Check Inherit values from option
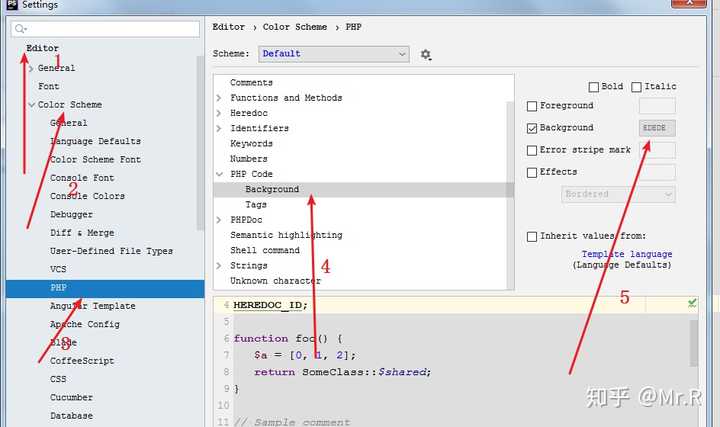 (532, 236)
